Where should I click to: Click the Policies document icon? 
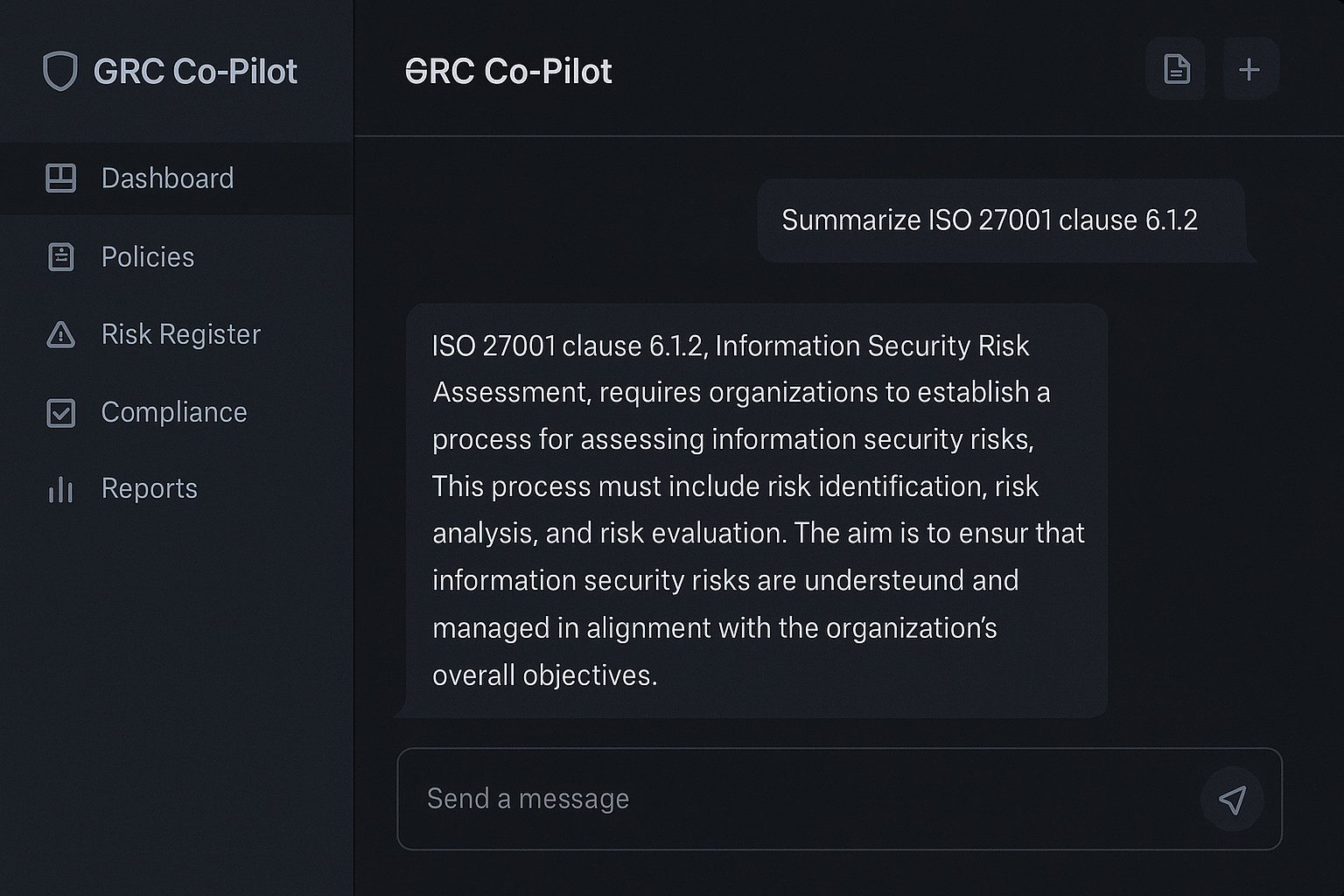[60, 257]
